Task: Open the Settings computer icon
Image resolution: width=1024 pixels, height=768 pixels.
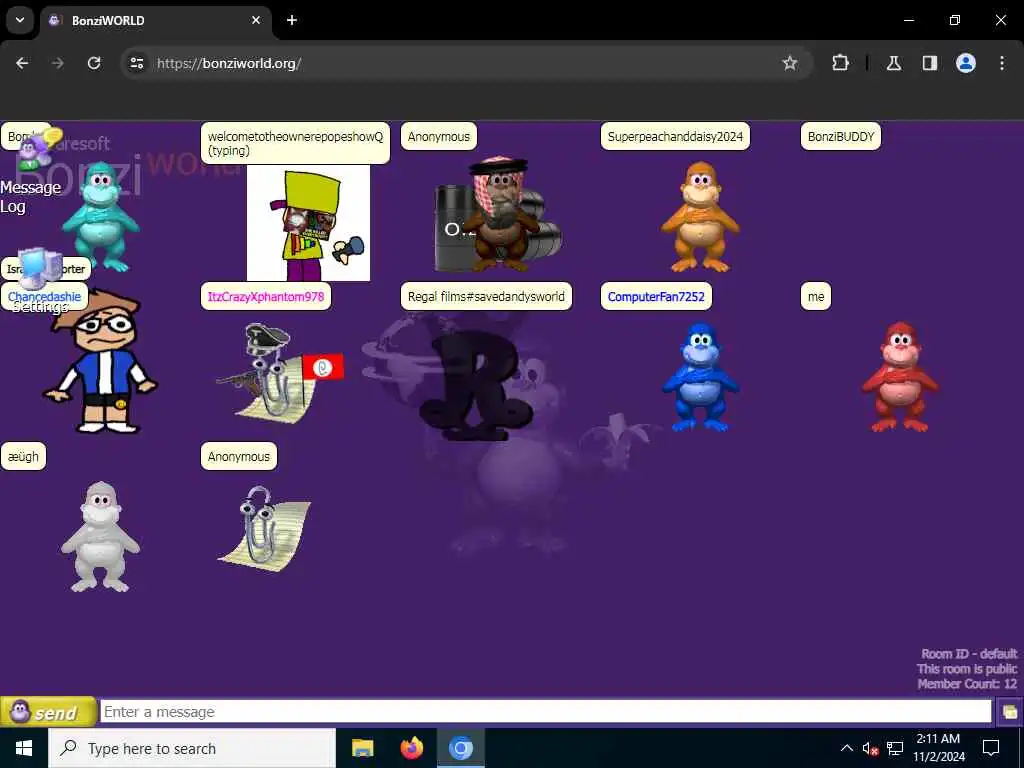Action: [39, 281]
